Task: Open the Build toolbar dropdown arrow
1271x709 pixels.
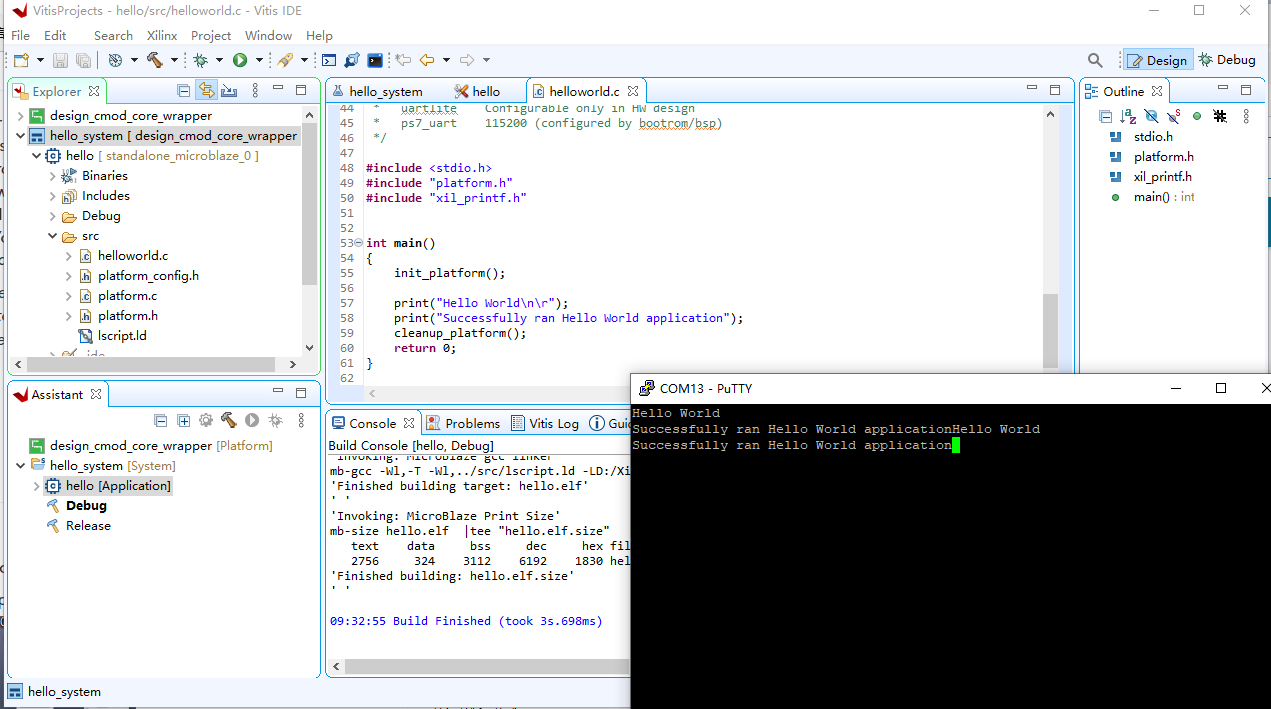Action: point(173,60)
